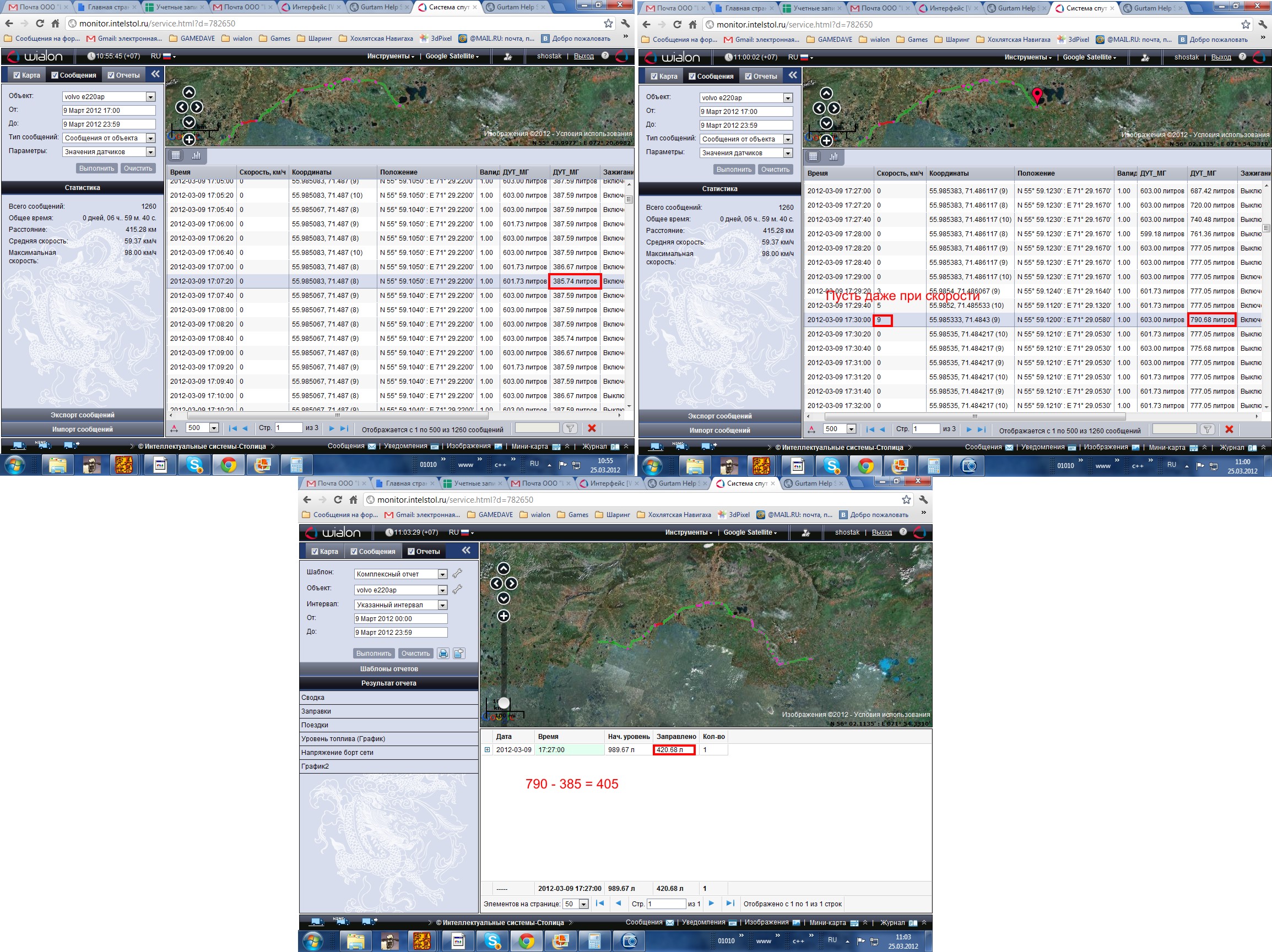Pan map right in the 11:03 reports window
Image resolution: width=1272 pixels, height=952 pixels.
511,584
